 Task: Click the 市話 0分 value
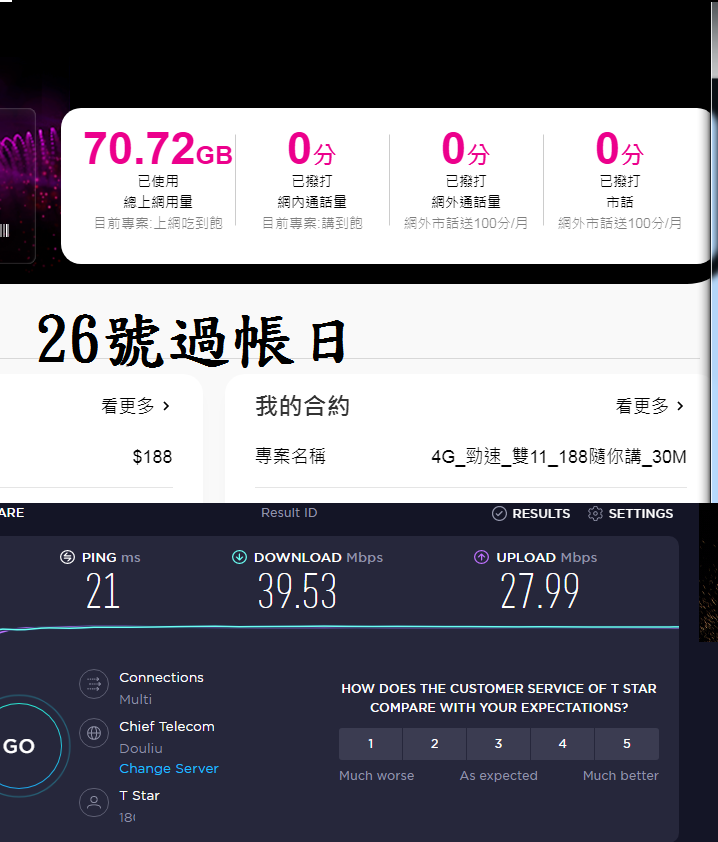pyautogui.click(x=620, y=149)
